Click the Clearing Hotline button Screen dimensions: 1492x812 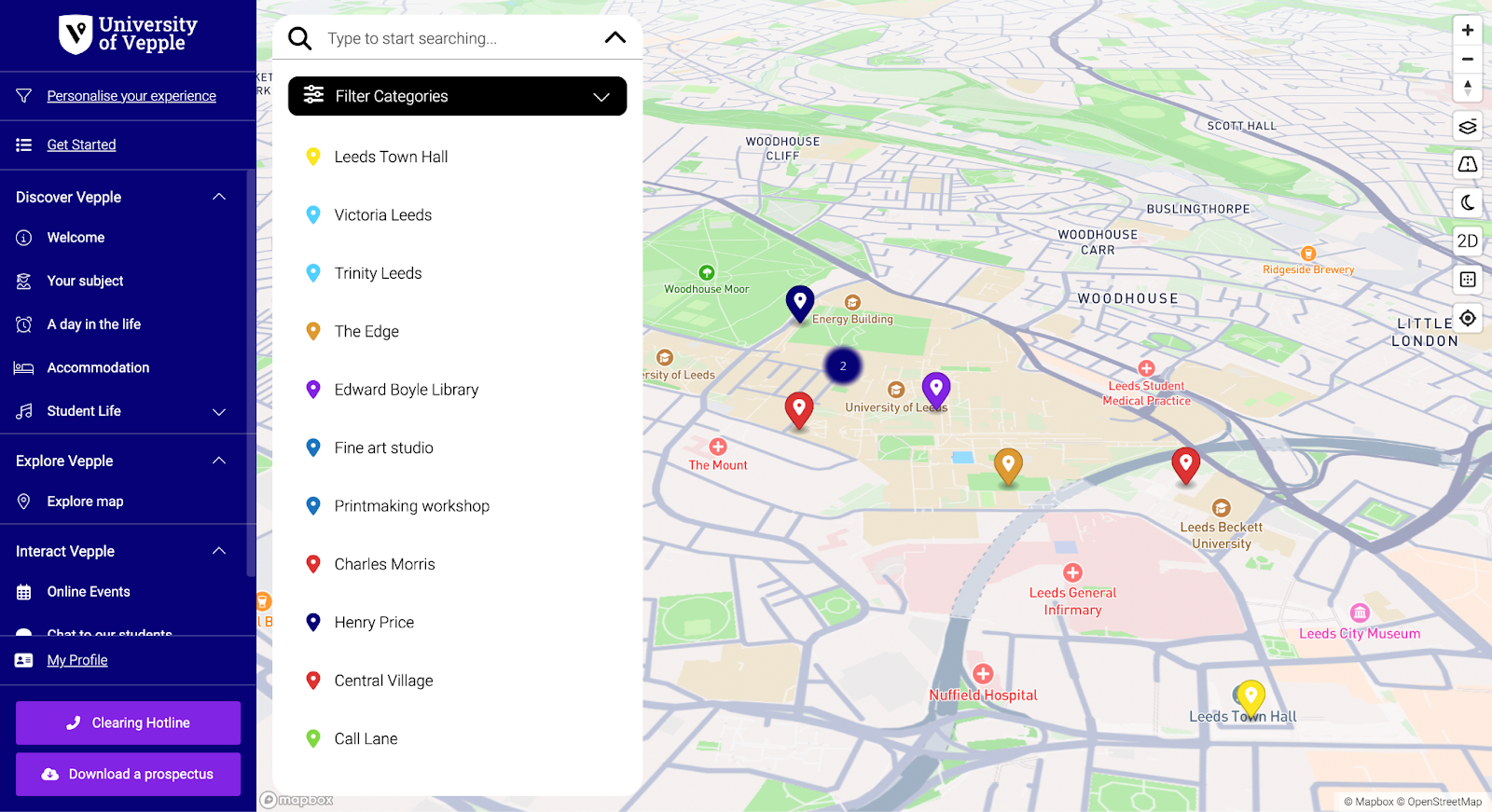pyautogui.click(x=128, y=723)
